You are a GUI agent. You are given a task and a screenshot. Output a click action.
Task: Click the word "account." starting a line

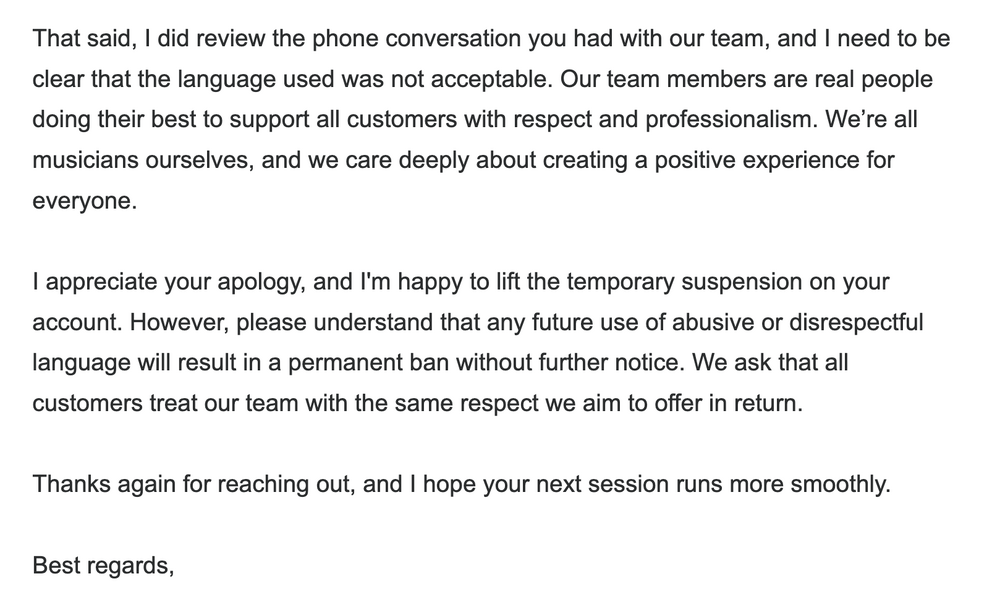point(77,322)
